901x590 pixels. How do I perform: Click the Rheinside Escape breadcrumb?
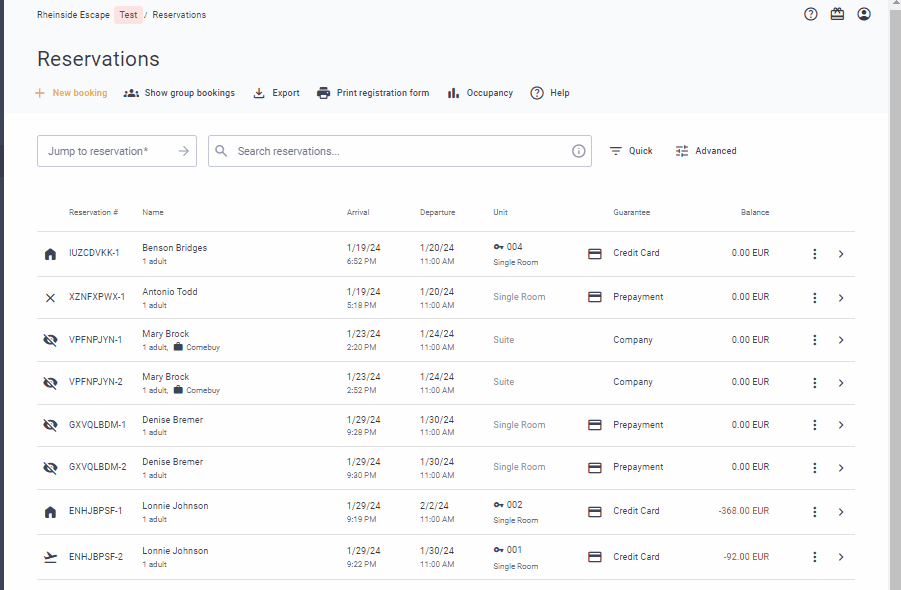pyautogui.click(x=73, y=15)
